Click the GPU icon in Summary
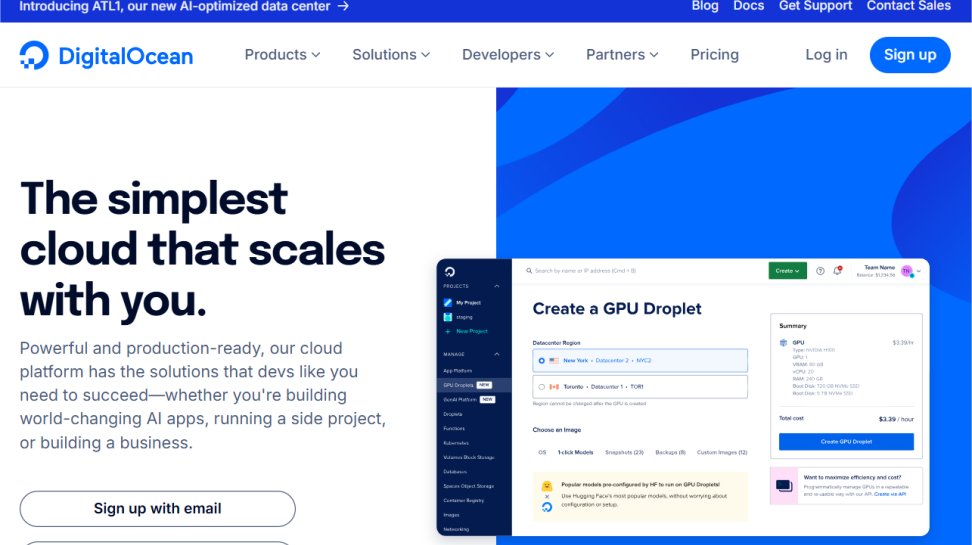Screen dimensions: 972x545 (784, 342)
